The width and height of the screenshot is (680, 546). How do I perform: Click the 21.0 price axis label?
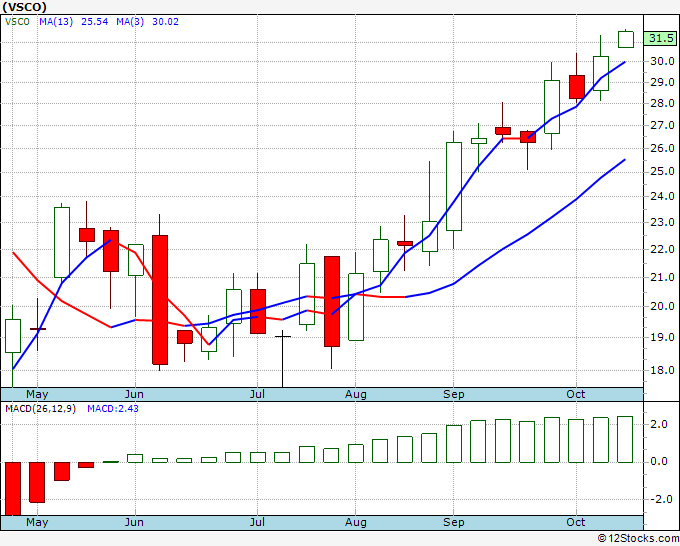[x=662, y=277]
